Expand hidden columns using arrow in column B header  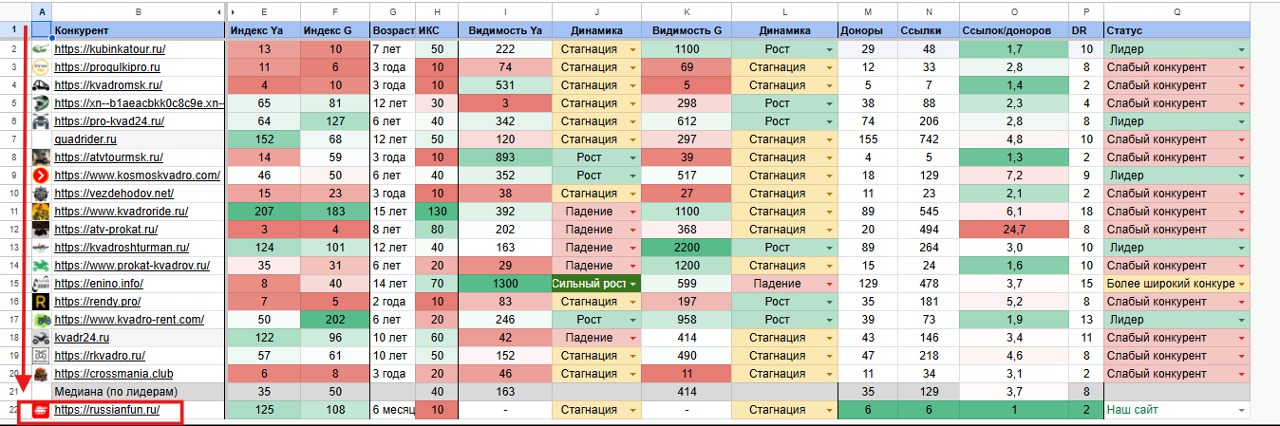[x=219, y=11]
